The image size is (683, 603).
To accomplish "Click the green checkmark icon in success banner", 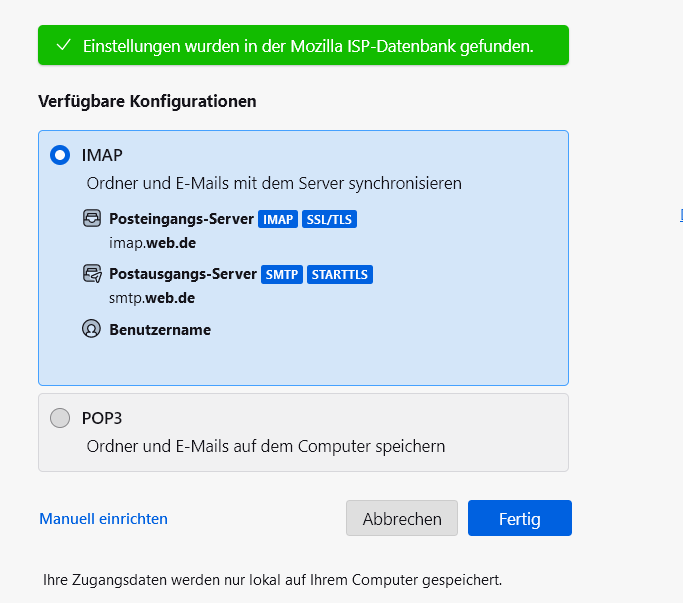I will click(x=64, y=46).
